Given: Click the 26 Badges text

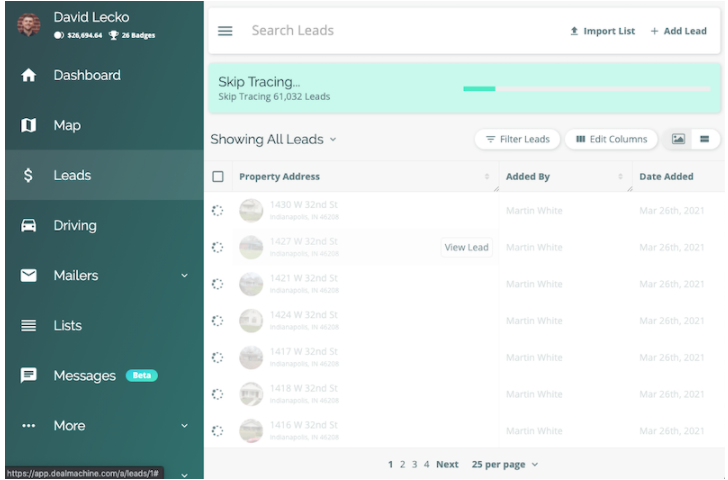Looking at the screenshot, I should 138,35.
